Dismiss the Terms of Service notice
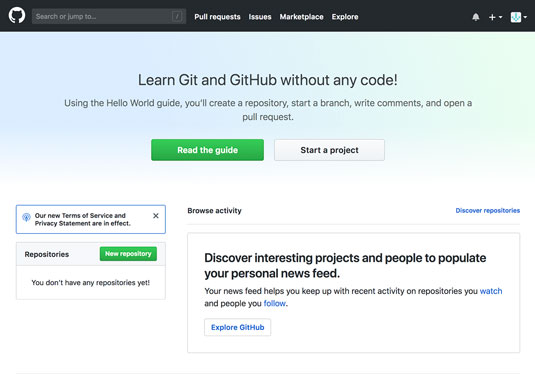This screenshot has width=535, height=374. pyautogui.click(x=156, y=216)
